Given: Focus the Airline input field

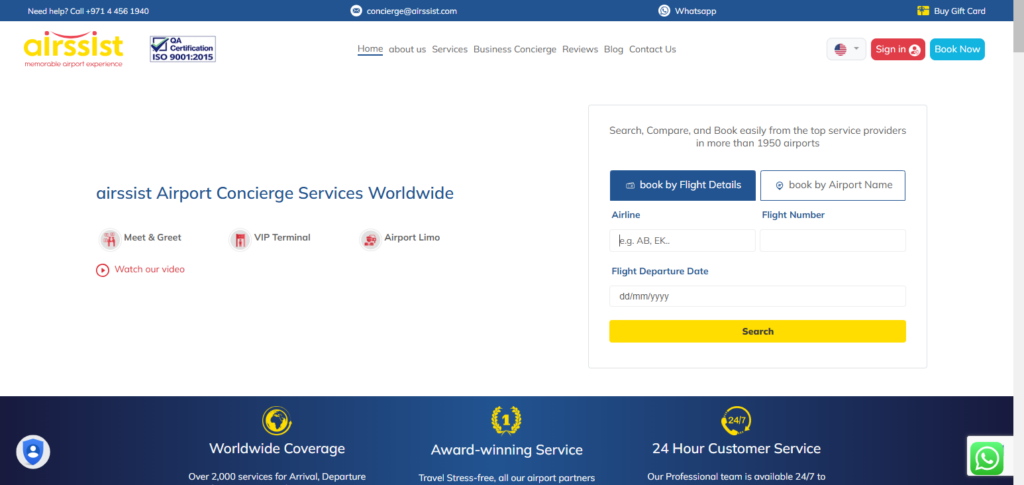Looking at the screenshot, I should pyautogui.click(x=682, y=240).
